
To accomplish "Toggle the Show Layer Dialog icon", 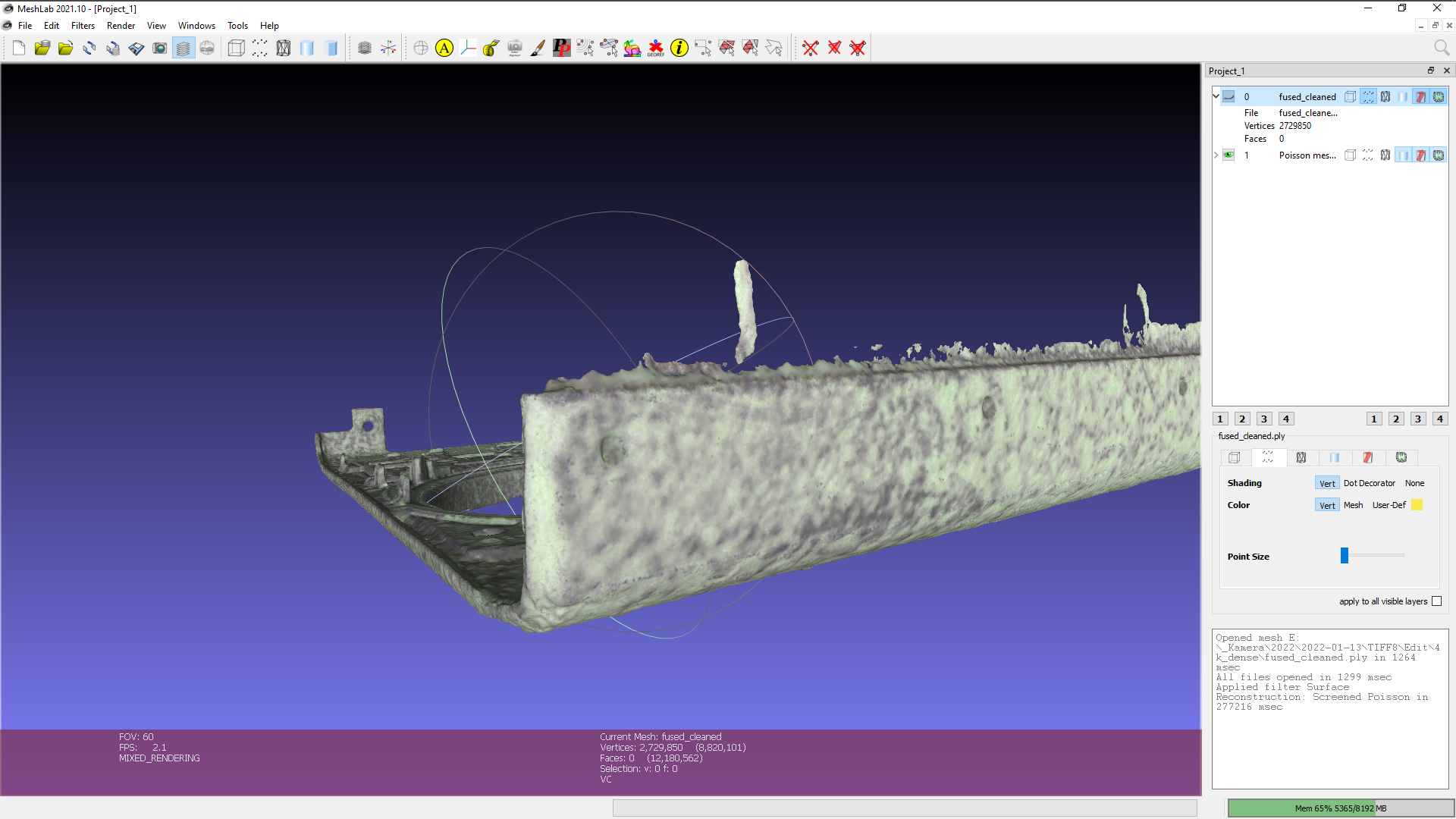I will [184, 49].
